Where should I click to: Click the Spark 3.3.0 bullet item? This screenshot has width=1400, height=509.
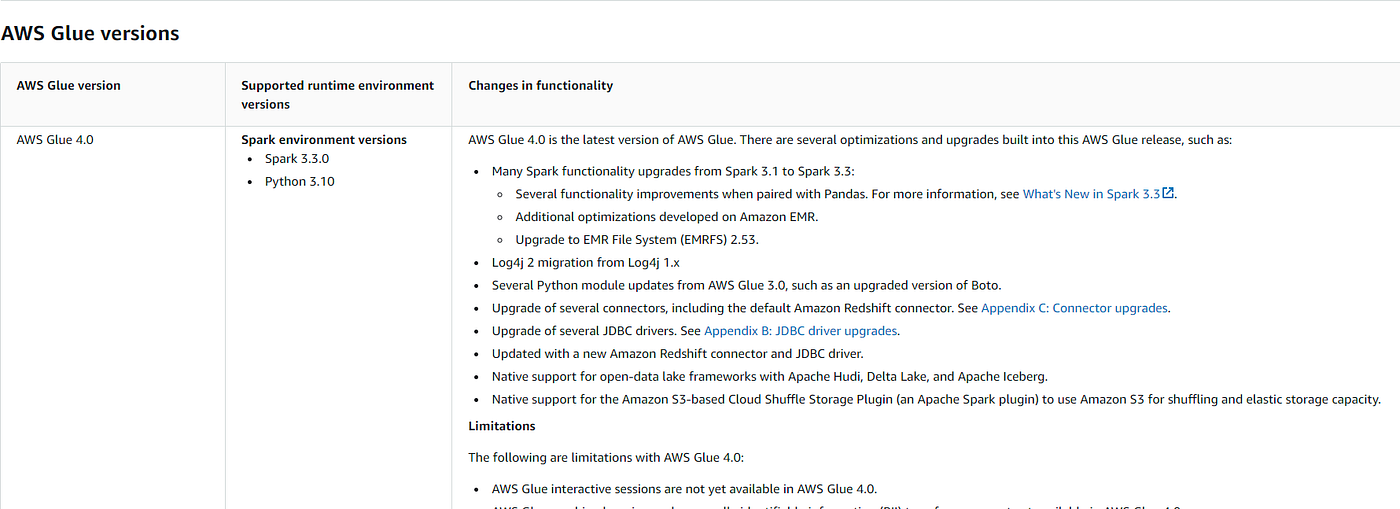tap(297, 159)
